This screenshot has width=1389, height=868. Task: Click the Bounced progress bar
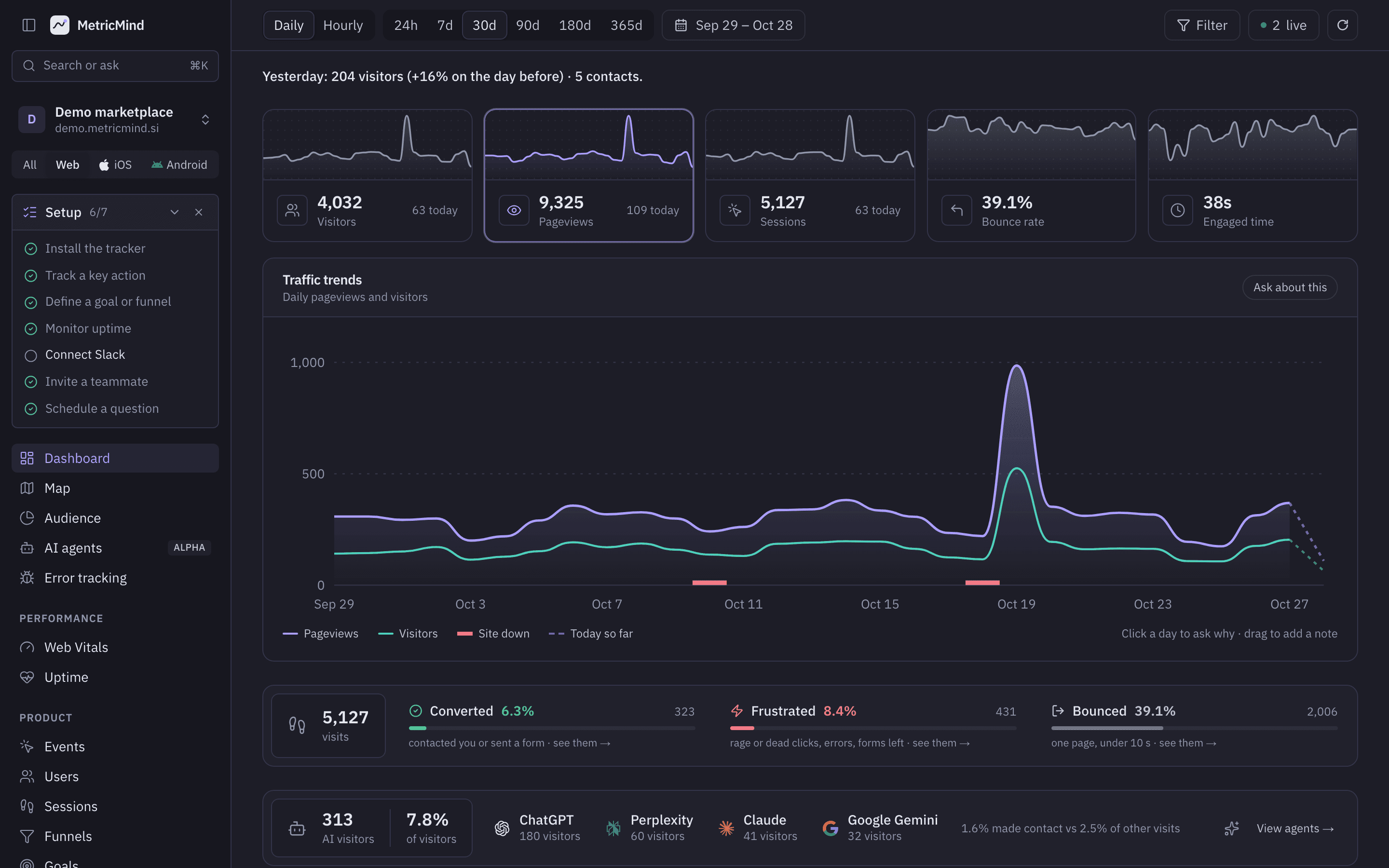[1194, 728]
